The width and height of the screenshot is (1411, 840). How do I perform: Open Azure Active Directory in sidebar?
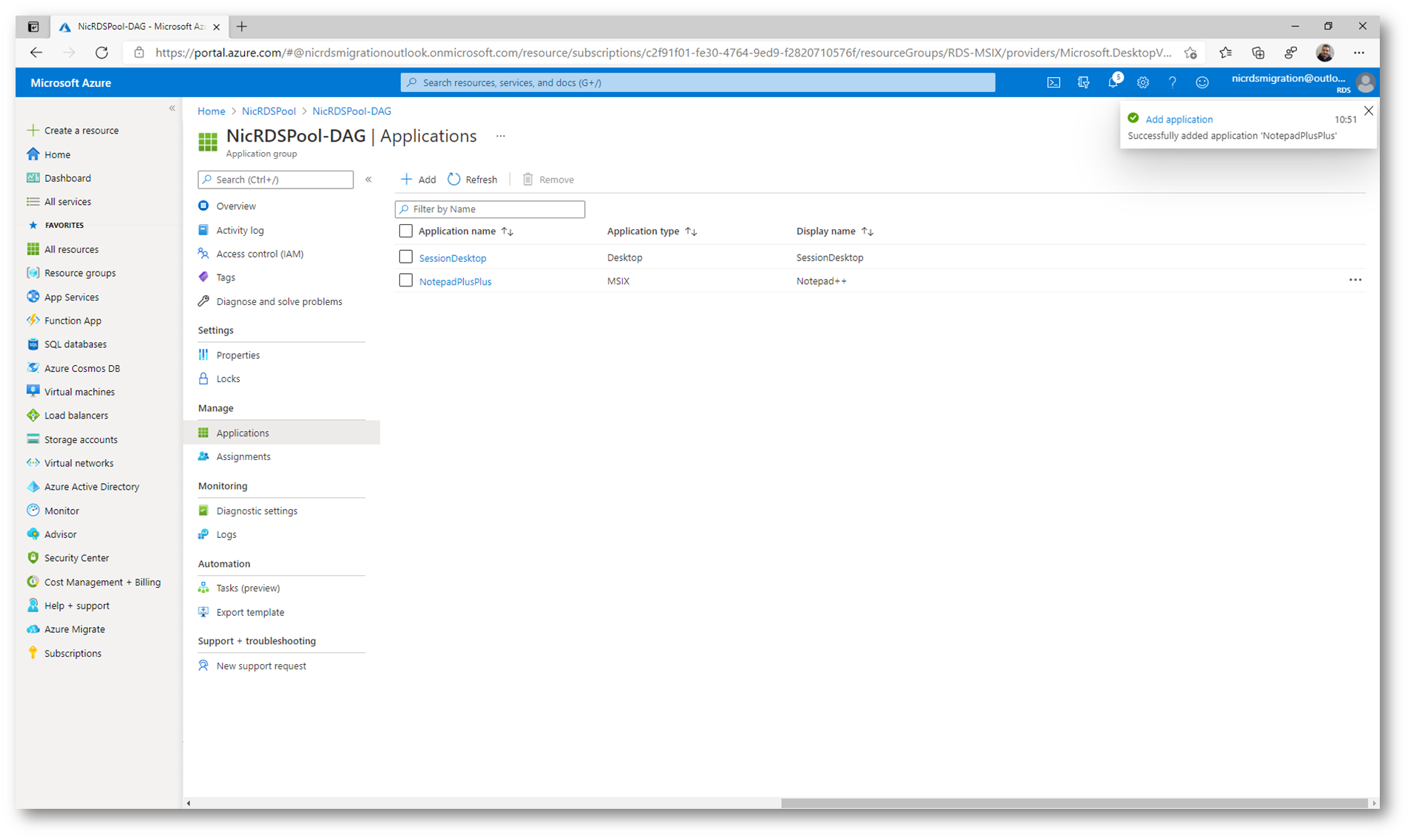point(91,487)
